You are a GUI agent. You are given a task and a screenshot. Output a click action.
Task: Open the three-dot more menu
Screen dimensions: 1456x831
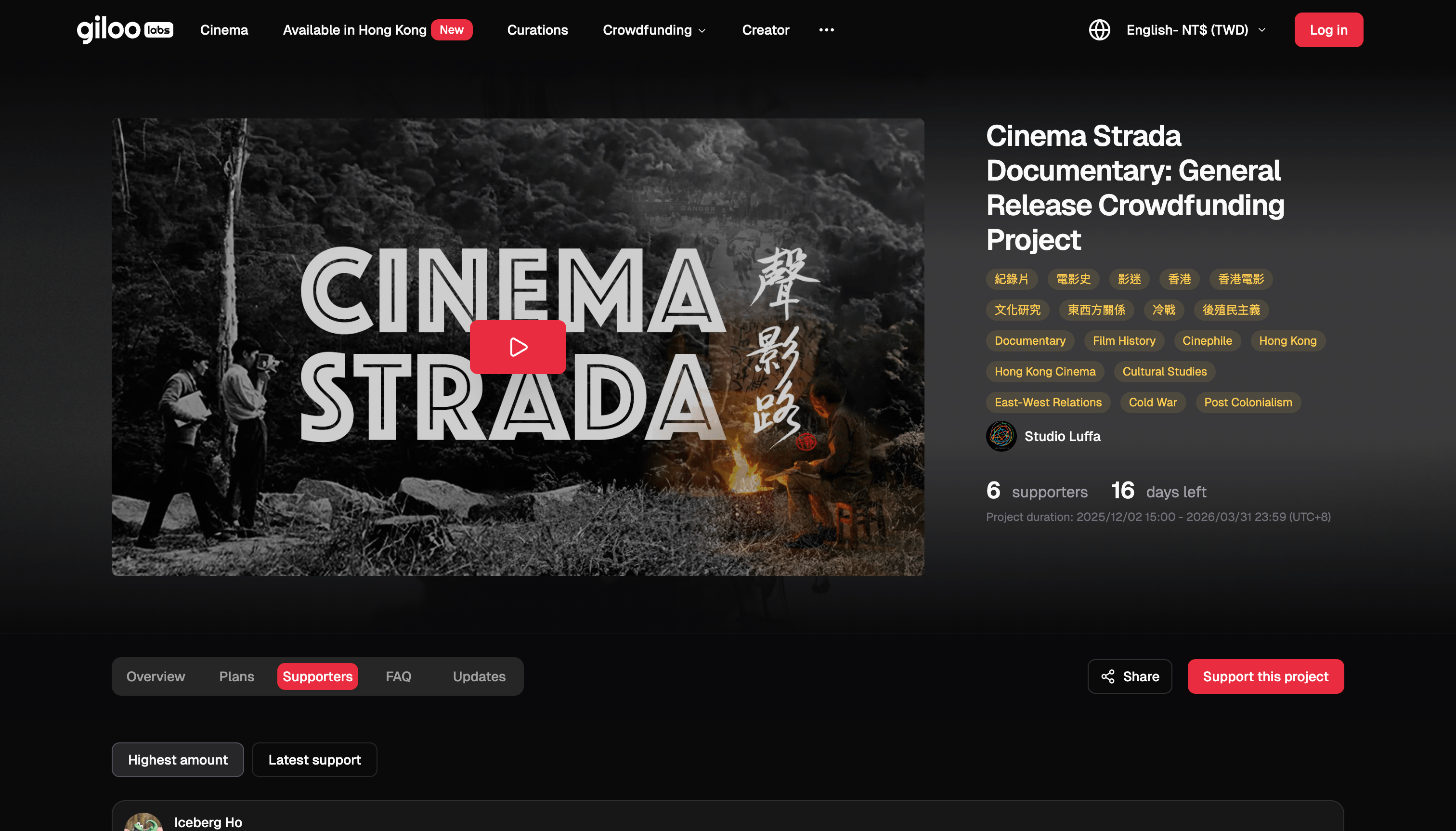tap(826, 30)
